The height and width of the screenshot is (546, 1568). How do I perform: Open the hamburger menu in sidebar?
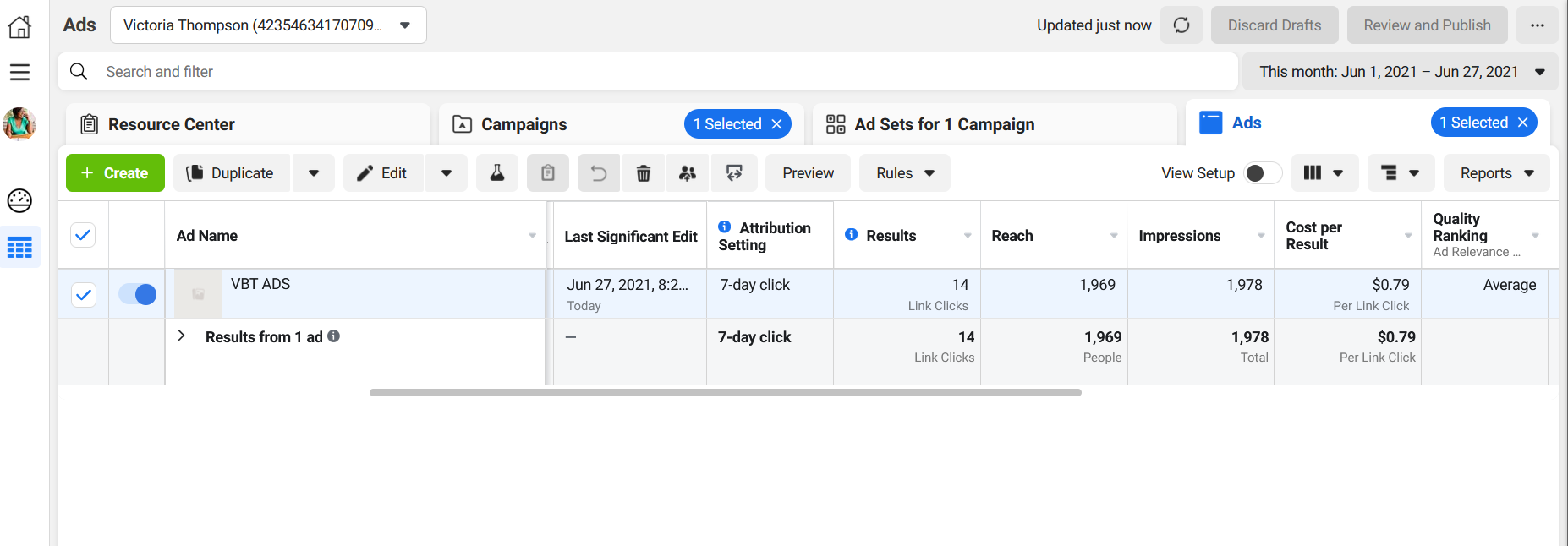point(19,73)
